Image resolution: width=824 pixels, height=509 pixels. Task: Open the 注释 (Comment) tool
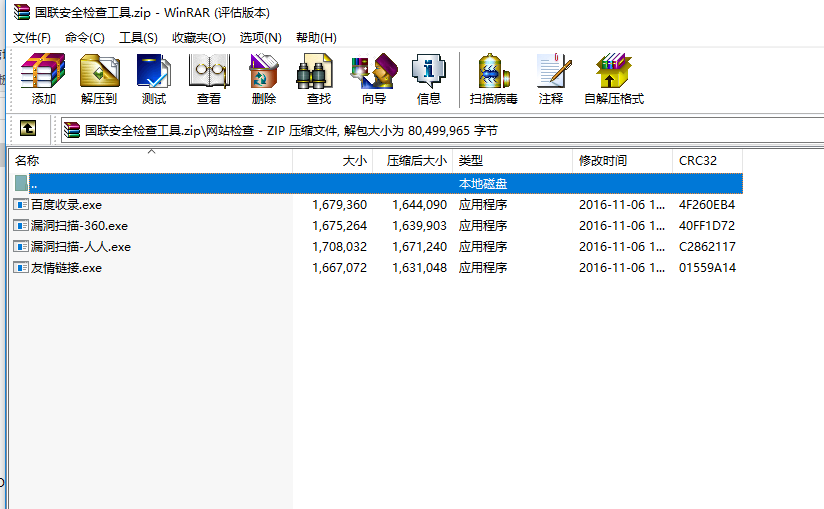553,70
